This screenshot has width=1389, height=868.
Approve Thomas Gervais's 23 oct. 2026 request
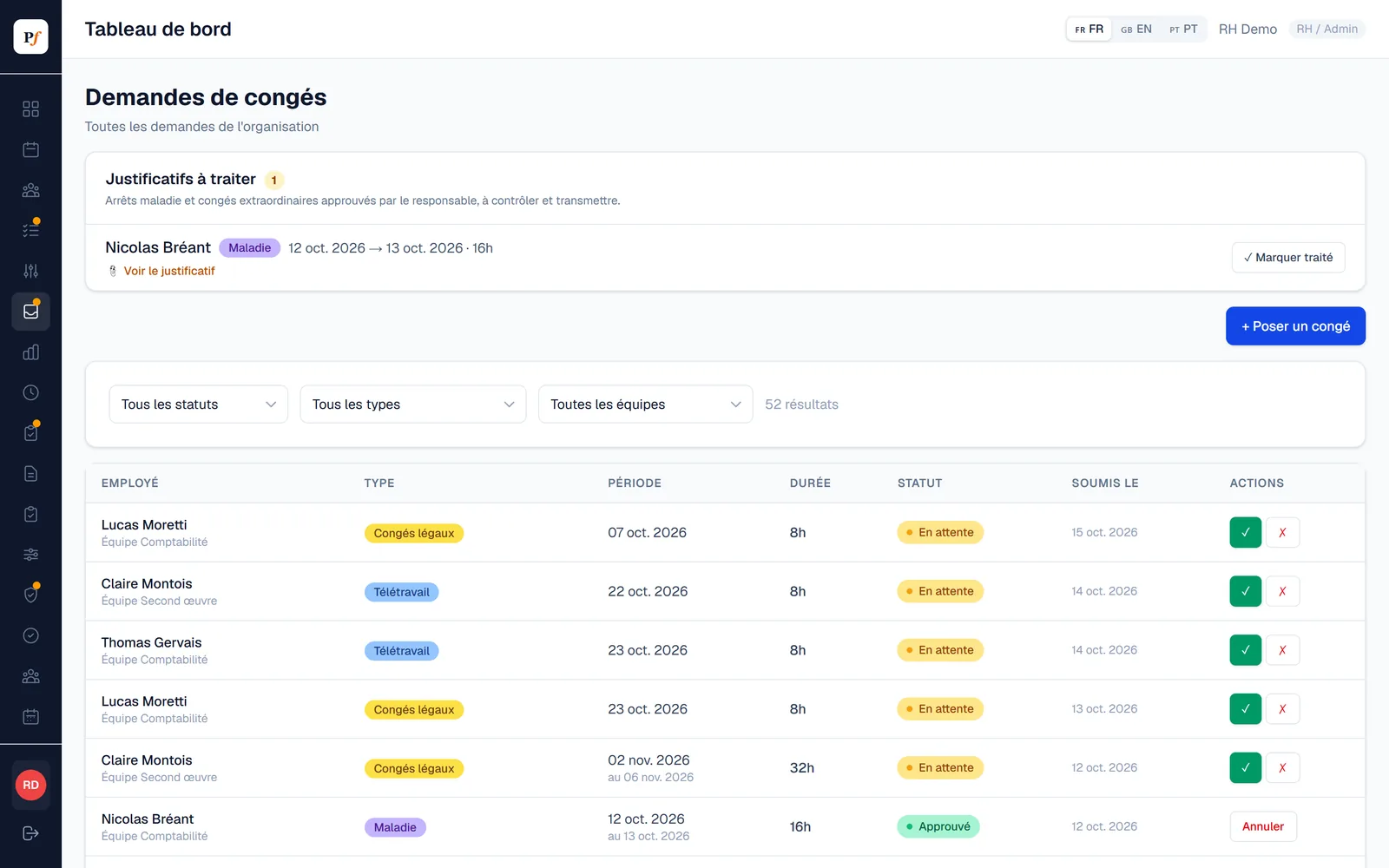[x=1246, y=650]
